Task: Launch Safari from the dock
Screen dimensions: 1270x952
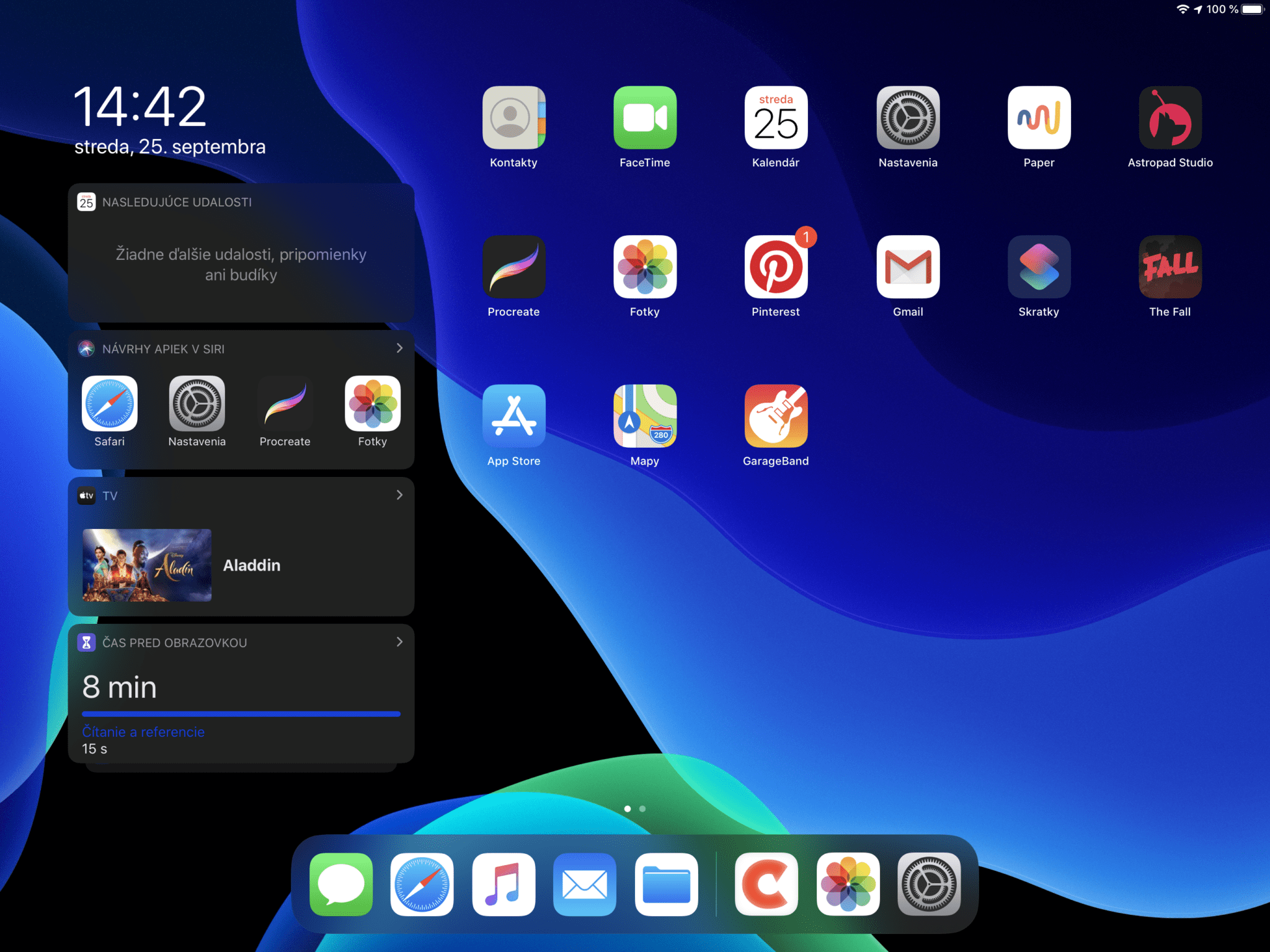Action: coord(422,884)
